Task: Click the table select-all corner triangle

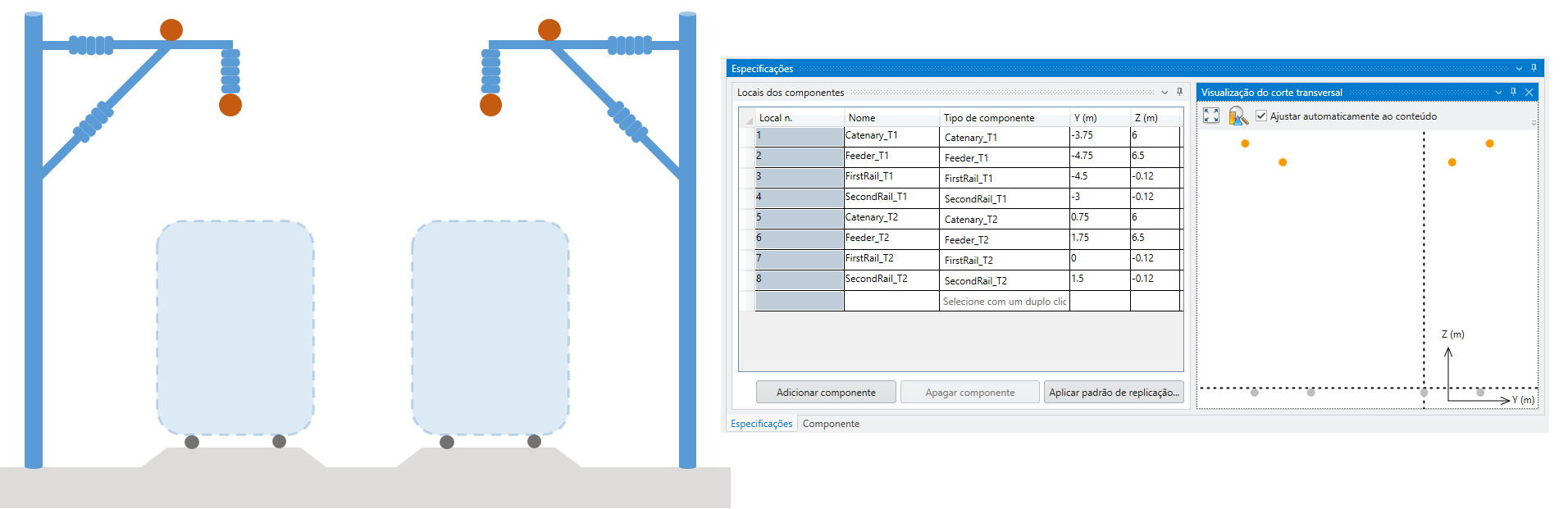Action: [749, 120]
